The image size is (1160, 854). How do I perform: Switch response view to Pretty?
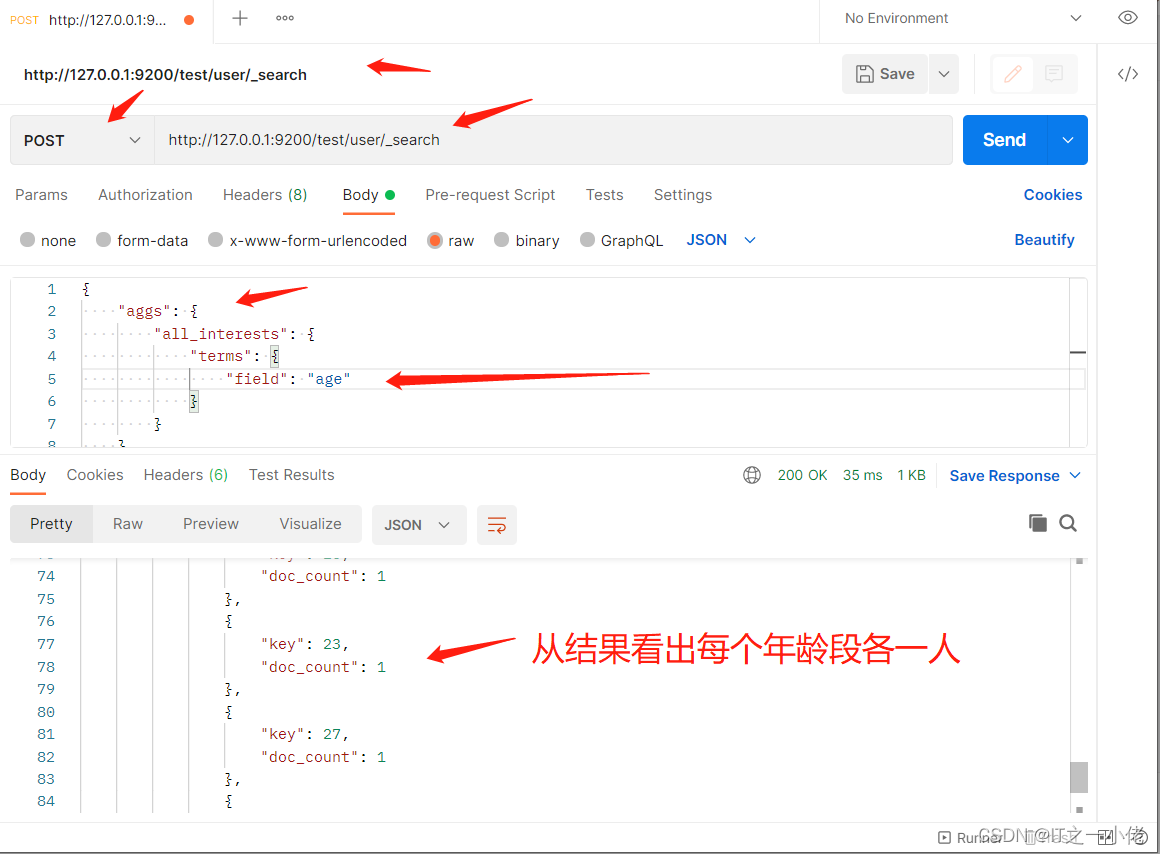(51, 524)
